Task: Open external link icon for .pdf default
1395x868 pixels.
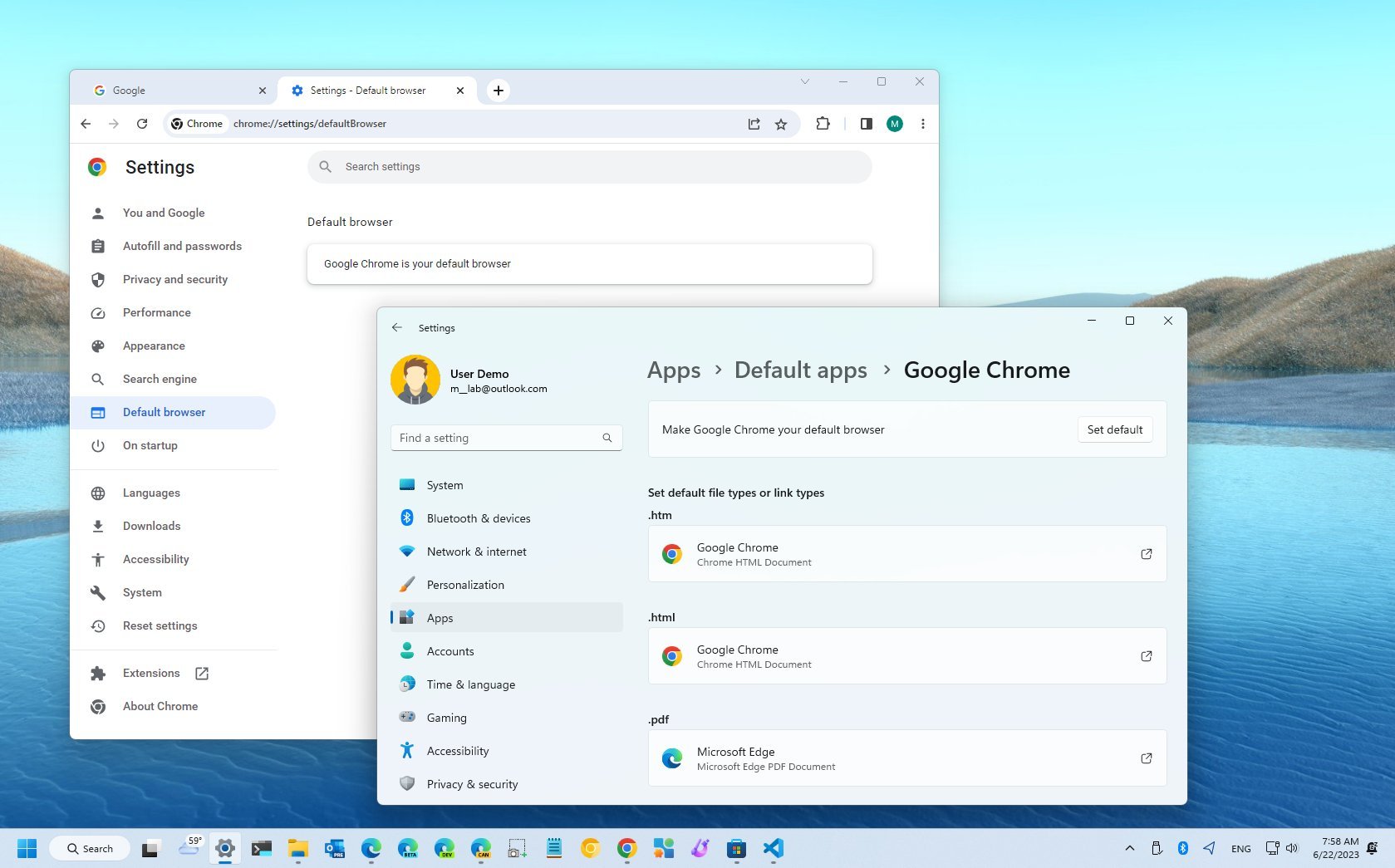Action: [1146, 758]
